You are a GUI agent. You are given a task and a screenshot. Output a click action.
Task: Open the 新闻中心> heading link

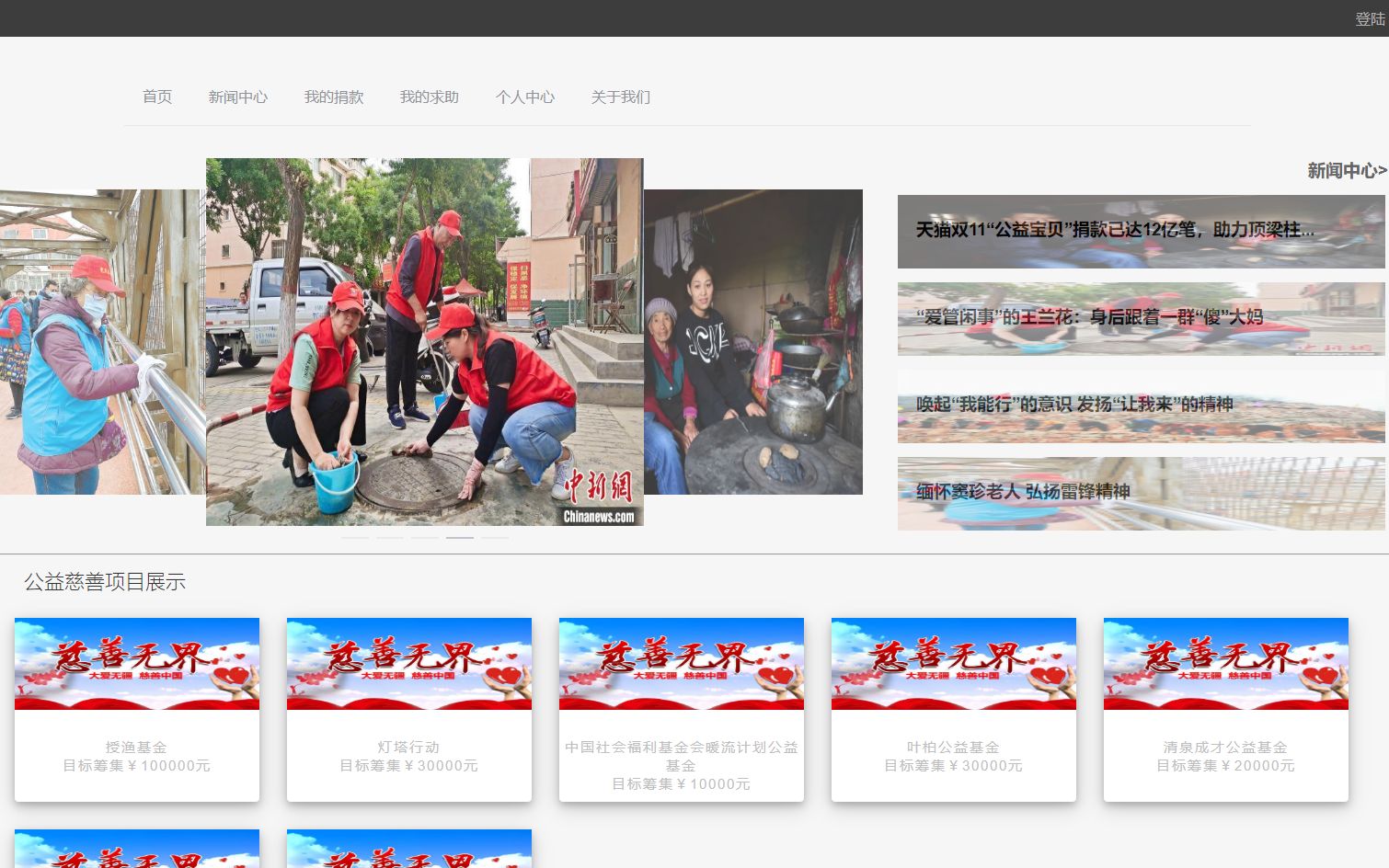[1347, 170]
